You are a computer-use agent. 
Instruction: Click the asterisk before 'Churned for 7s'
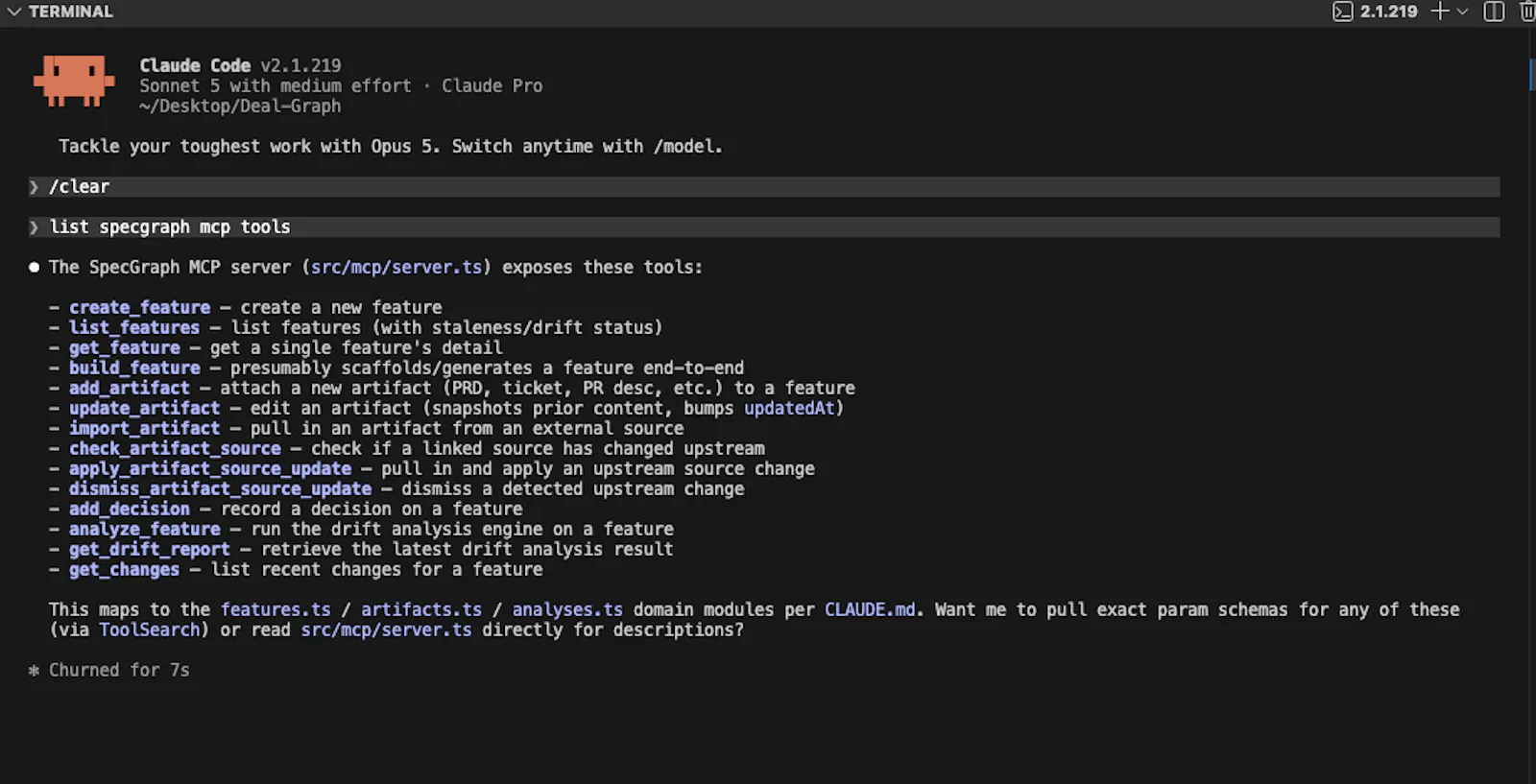click(34, 670)
